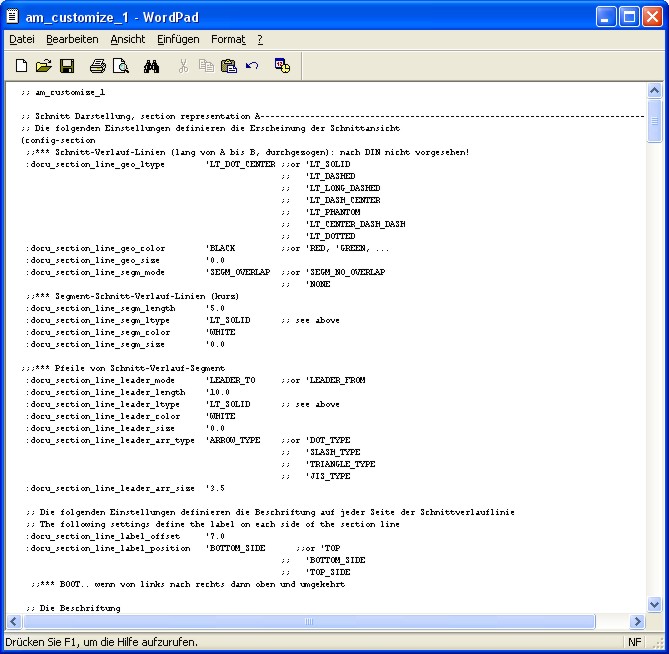Image resolution: width=669 pixels, height=654 pixels.
Task: Click the horizontal scrollbar thumb
Action: (x=308, y=621)
